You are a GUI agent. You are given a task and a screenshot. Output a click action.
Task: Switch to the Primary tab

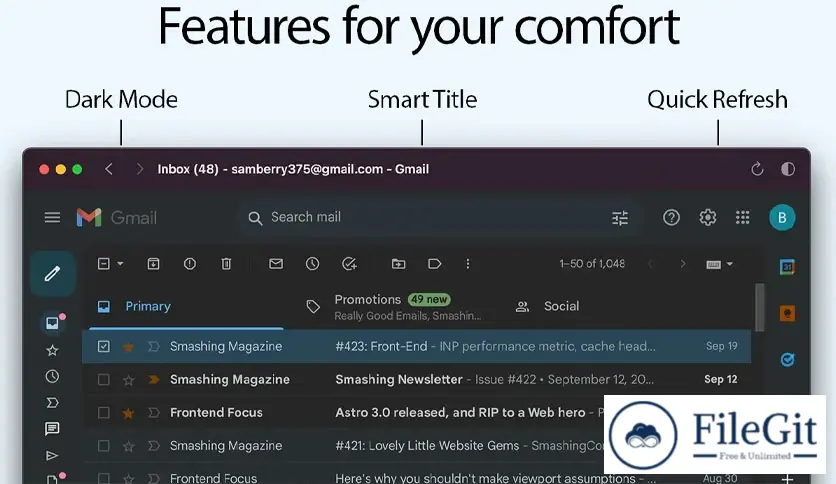(x=187, y=306)
